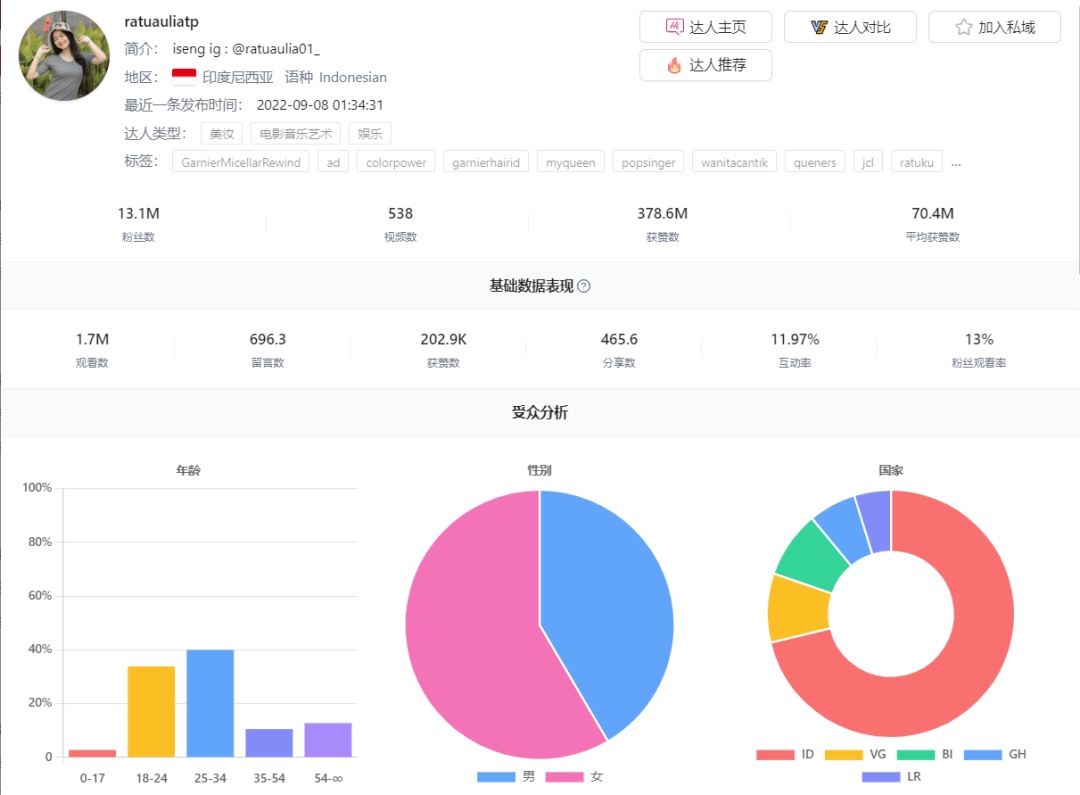
Task: Click the 11.97% 互动率 engagement rate
Action: 795,340
